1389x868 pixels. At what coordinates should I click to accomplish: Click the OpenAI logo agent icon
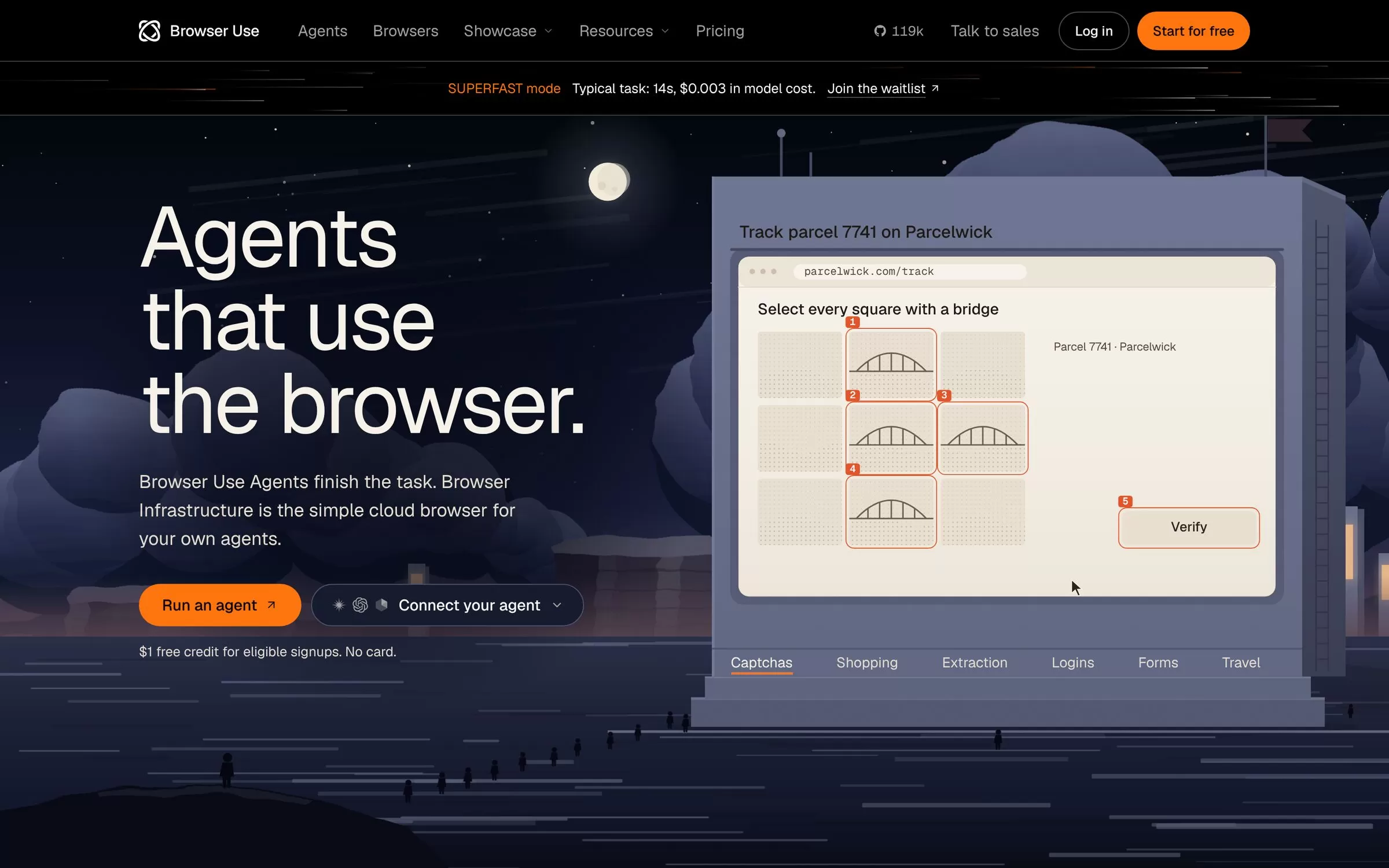pos(360,605)
